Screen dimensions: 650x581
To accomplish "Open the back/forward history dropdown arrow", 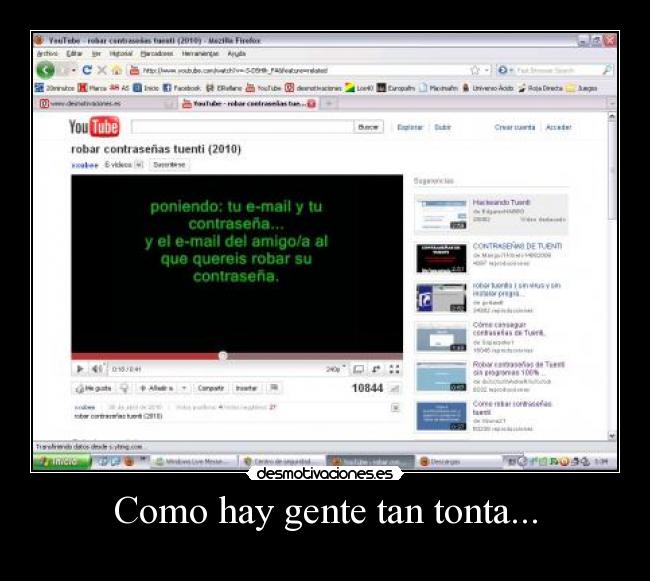I will (x=73, y=70).
